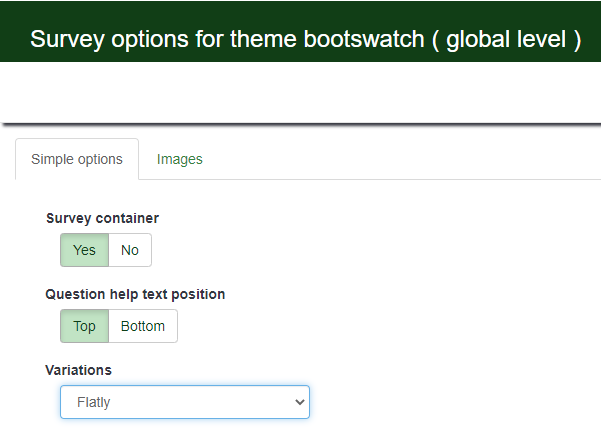Open the Variations dropdown

click(x=185, y=402)
